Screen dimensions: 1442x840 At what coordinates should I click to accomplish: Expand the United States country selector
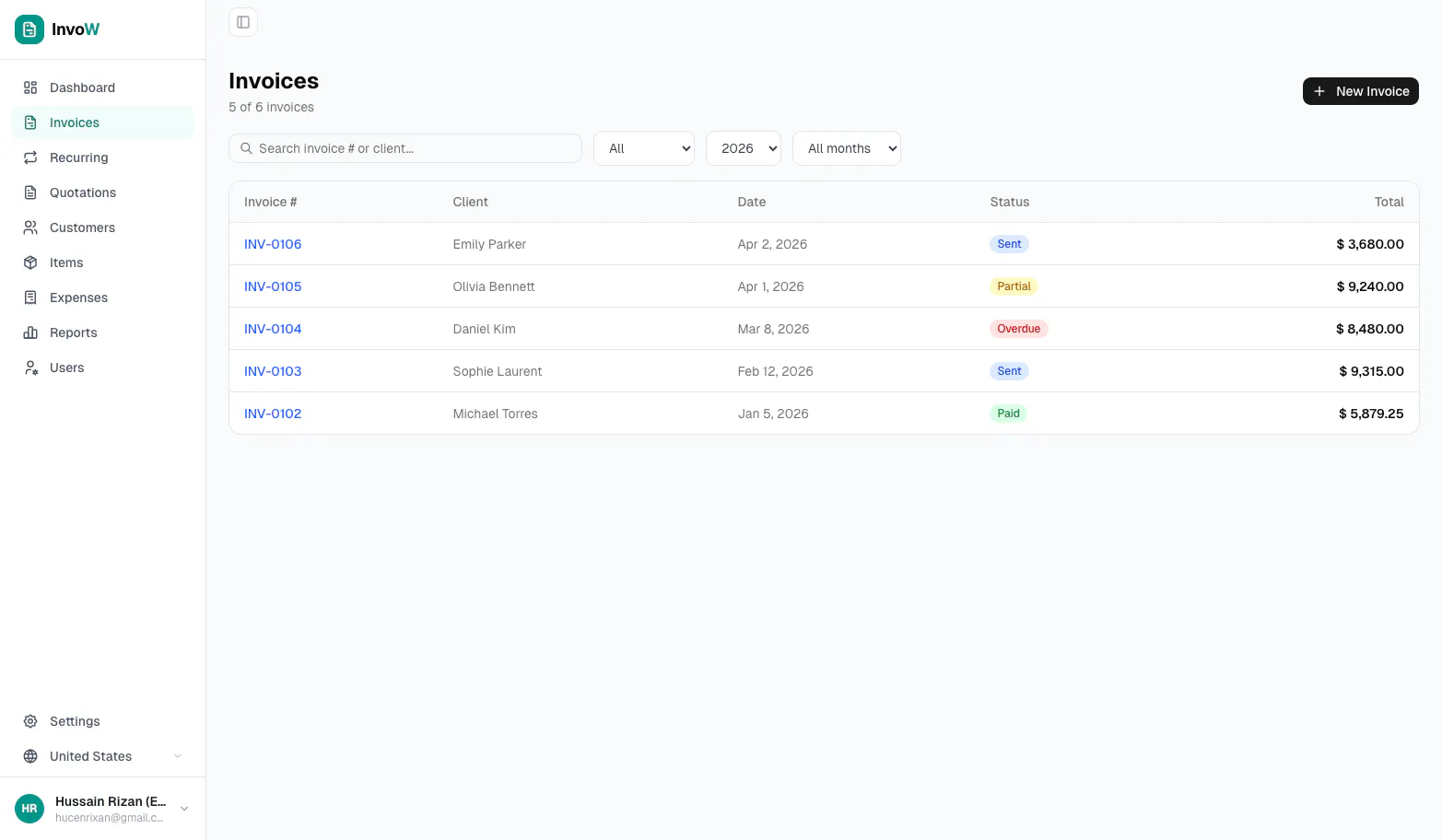102,756
